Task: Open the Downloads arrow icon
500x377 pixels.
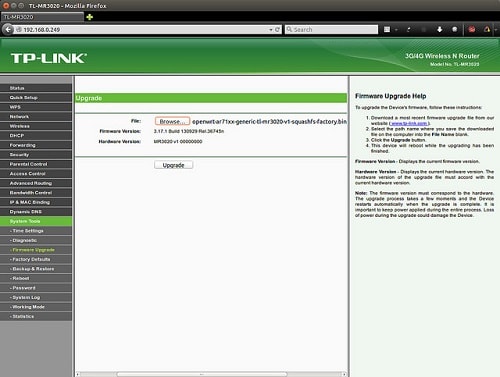Action: click(440, 29)
